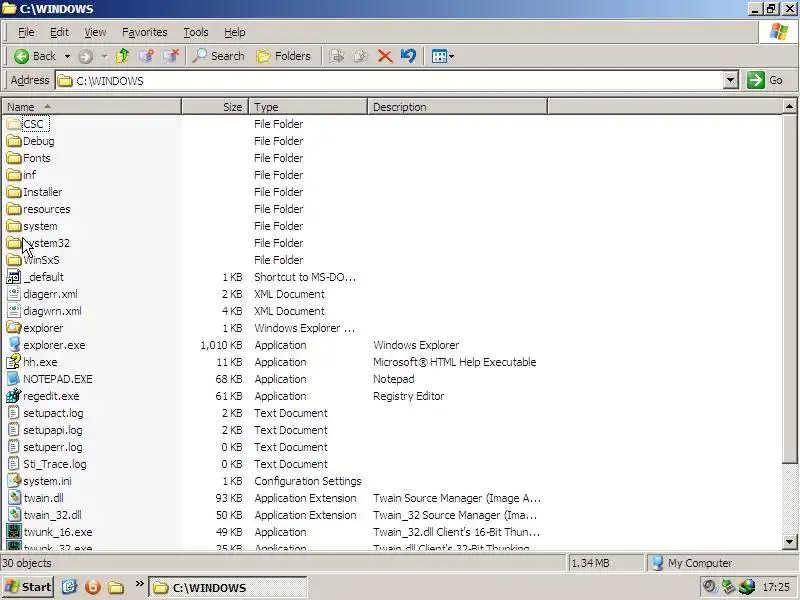
Task: Open the File menu
Action: [x=26, y=32]
